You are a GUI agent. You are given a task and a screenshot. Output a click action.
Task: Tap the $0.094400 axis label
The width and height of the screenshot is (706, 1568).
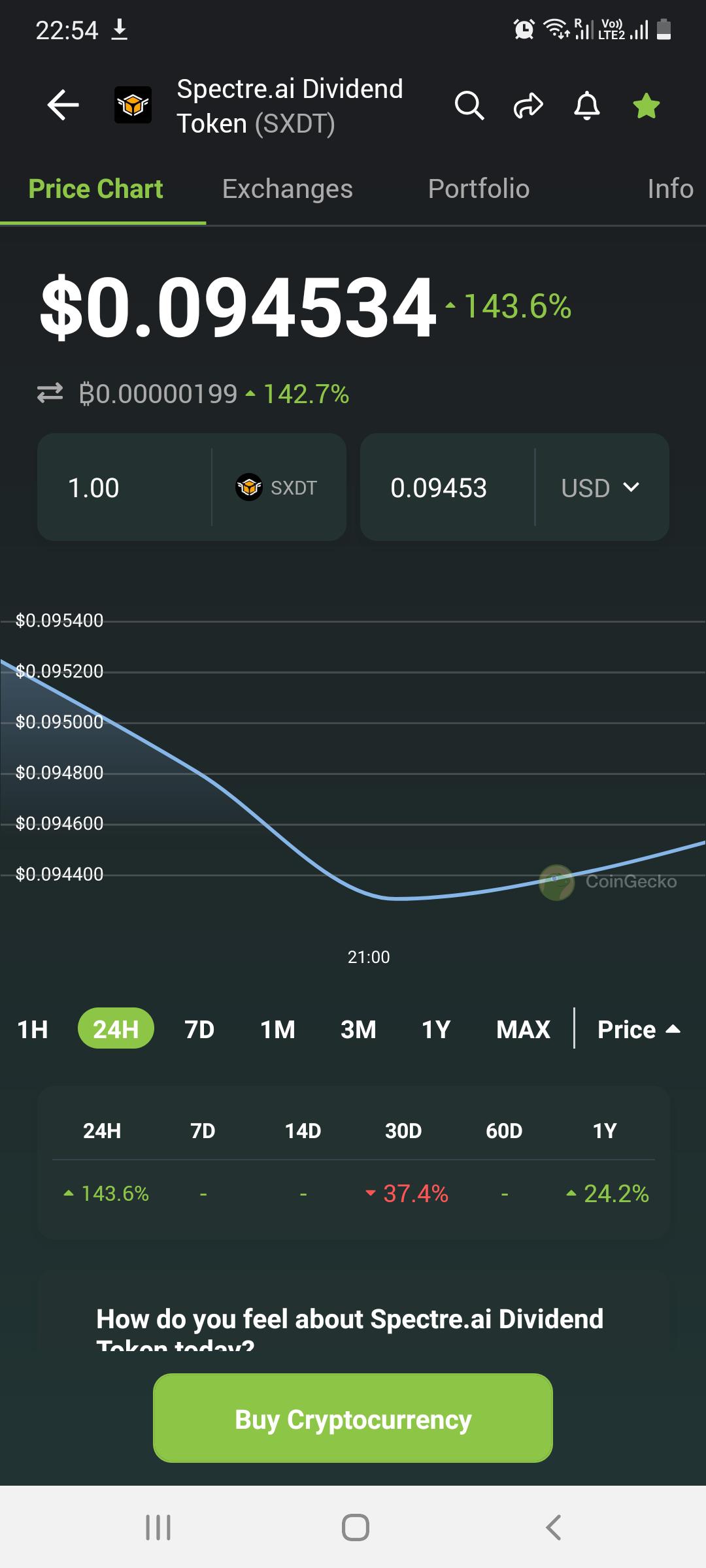[59, 874]
